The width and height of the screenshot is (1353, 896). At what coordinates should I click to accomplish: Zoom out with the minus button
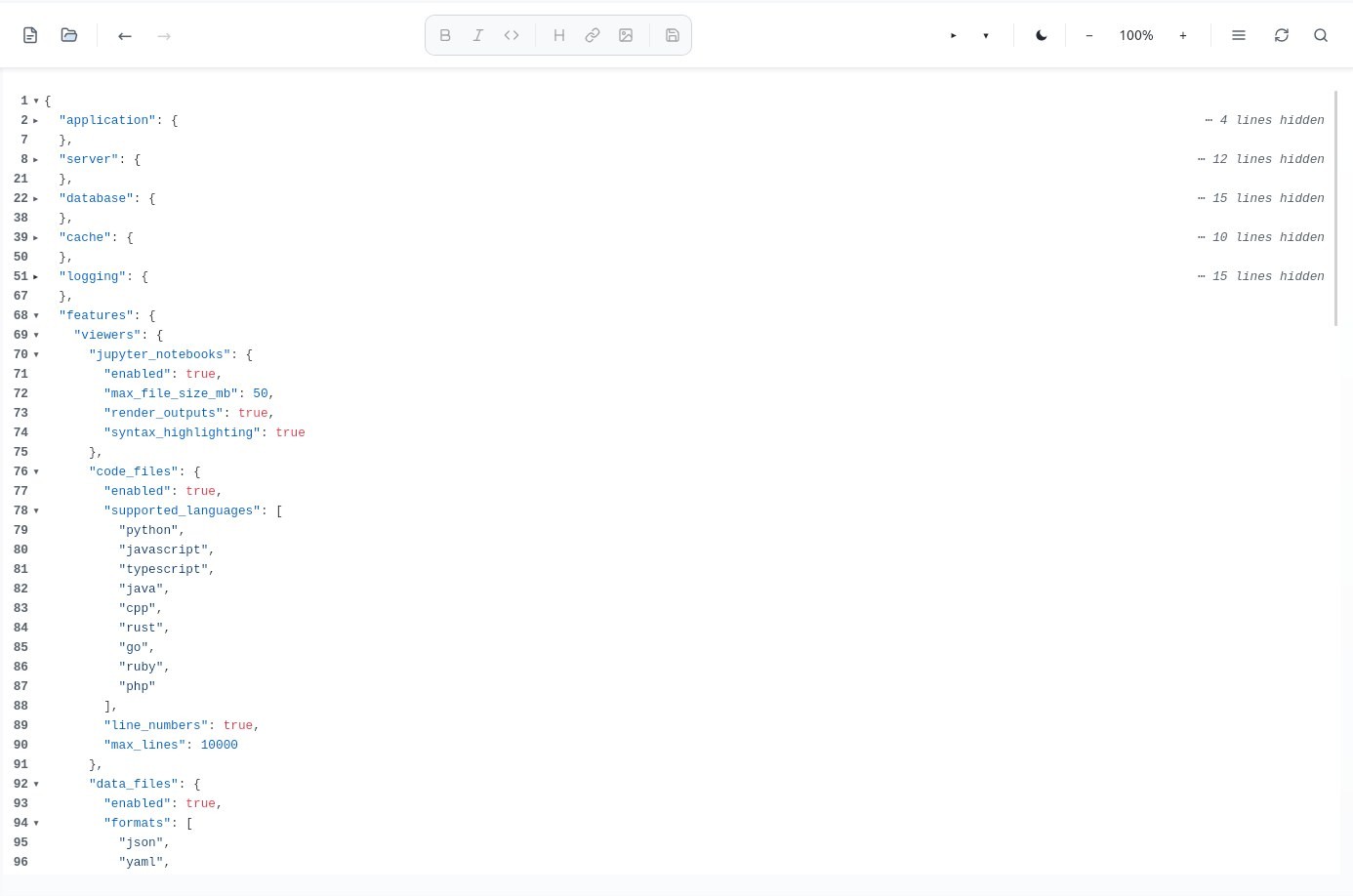point(1089,35)
